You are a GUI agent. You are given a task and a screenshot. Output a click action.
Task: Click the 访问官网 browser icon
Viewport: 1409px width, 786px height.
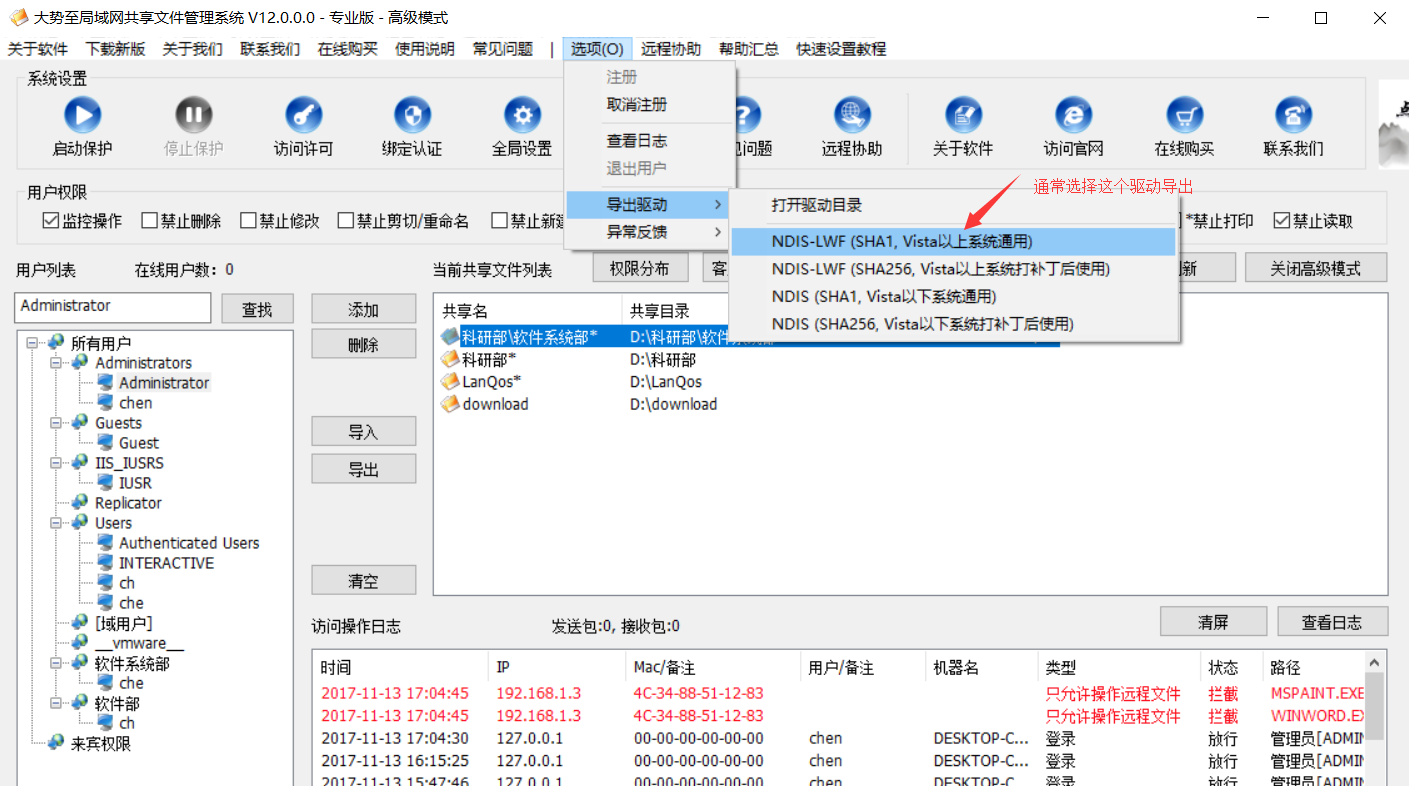click(1073, 116)
